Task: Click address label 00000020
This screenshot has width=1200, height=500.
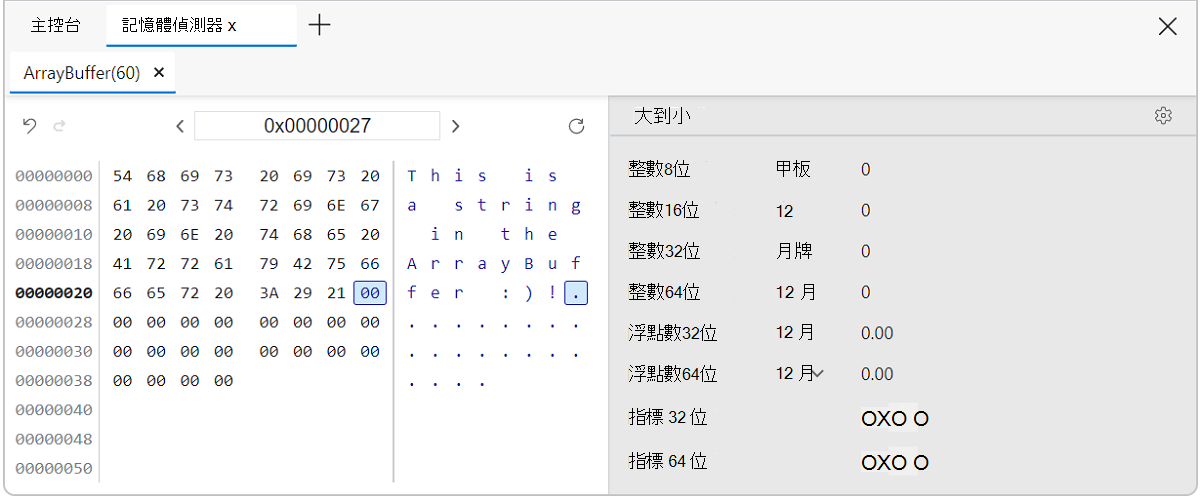Action: (54, 293)
